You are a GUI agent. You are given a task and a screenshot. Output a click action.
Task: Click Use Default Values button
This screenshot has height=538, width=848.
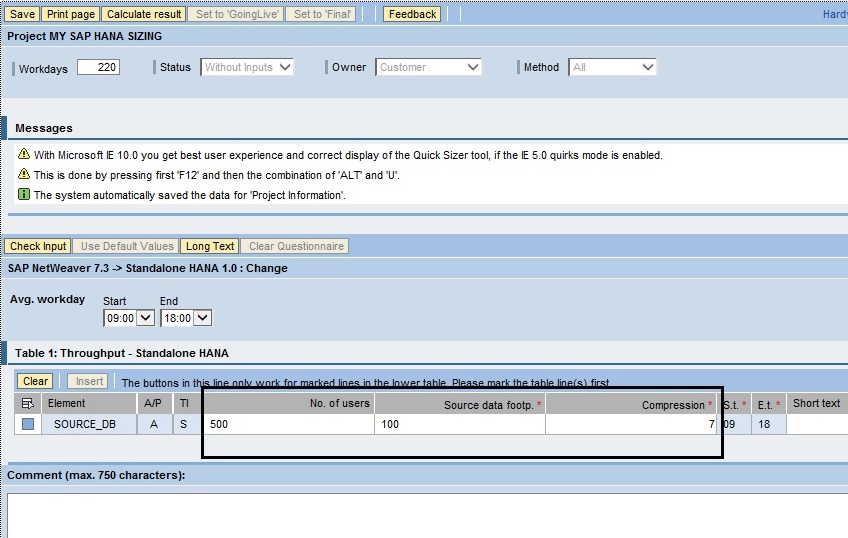(x=127, y=246)
